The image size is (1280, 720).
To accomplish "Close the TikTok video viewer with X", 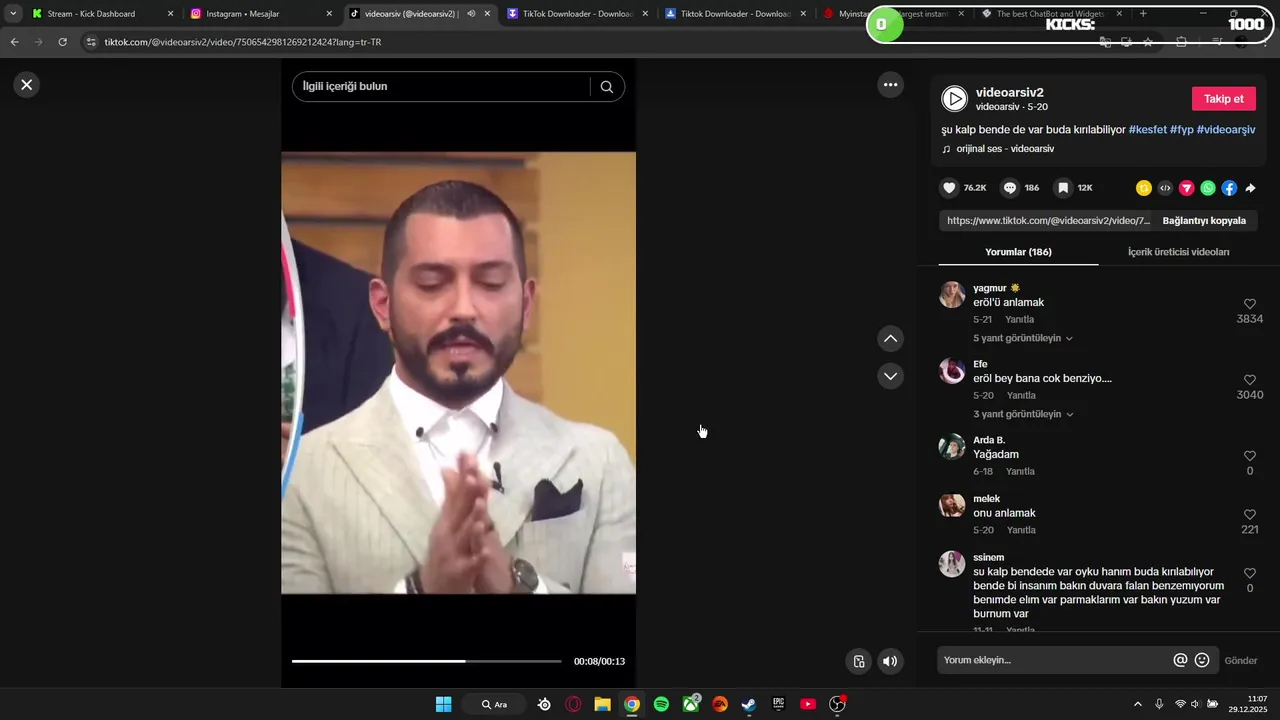I will click(27, 85).
